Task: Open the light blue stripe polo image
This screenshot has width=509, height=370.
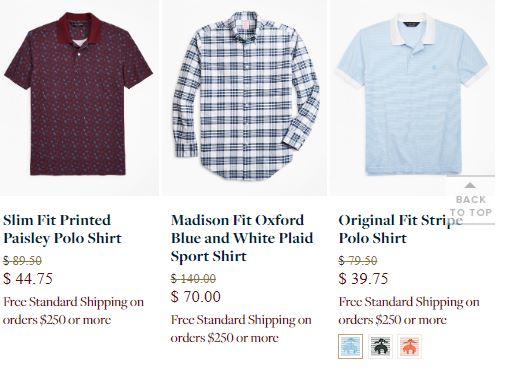Action: click(413, 94)
